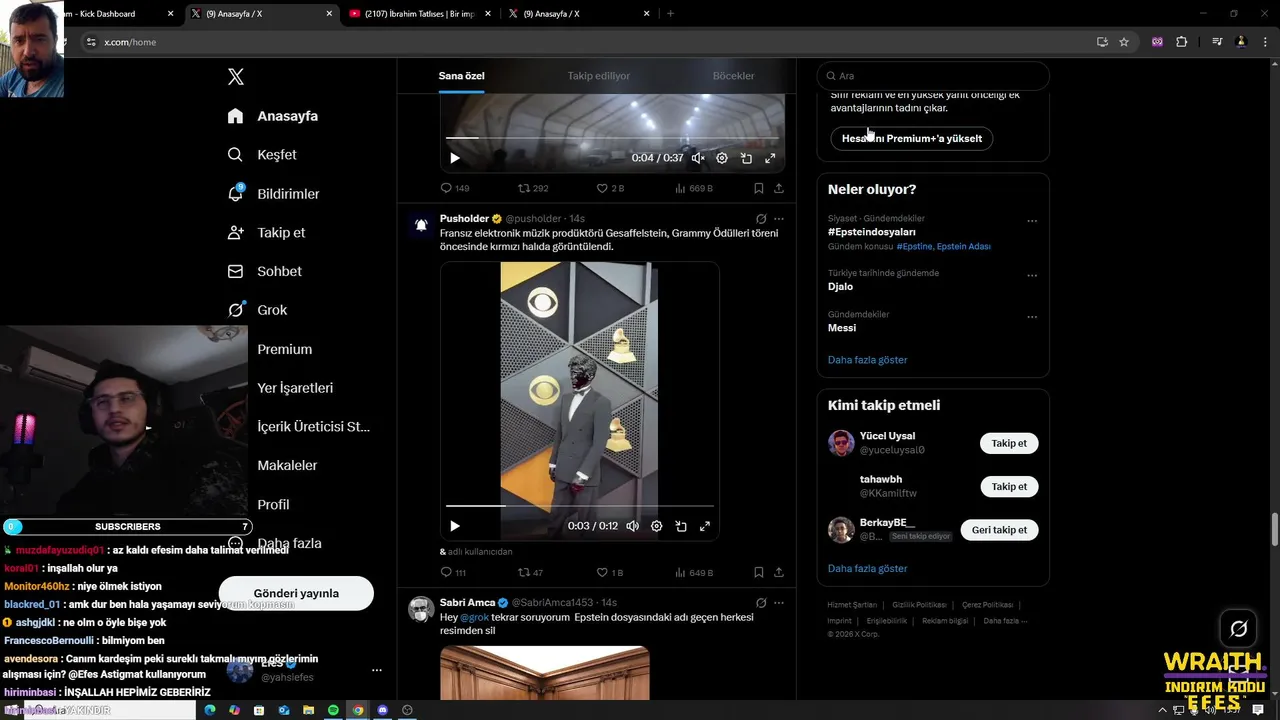Open more options on Pusholder's post

pyautogui.click(x=779, y=219)
